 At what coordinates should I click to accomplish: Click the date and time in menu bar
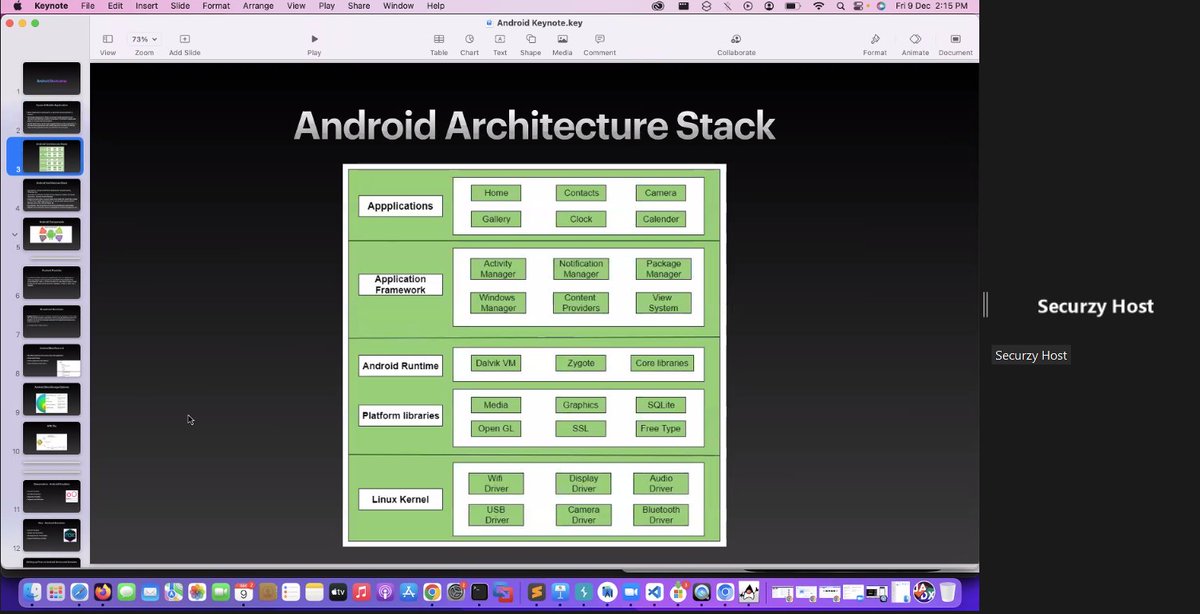click(x=932, y=6)
